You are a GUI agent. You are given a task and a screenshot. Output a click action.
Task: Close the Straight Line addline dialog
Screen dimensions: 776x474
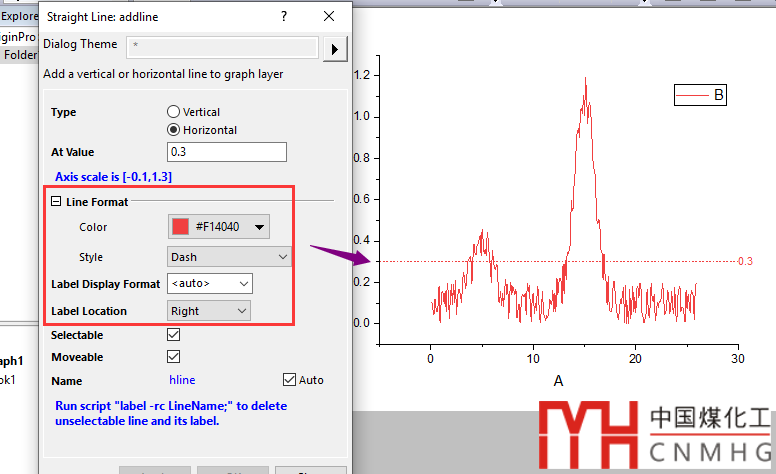pos(329,17)
